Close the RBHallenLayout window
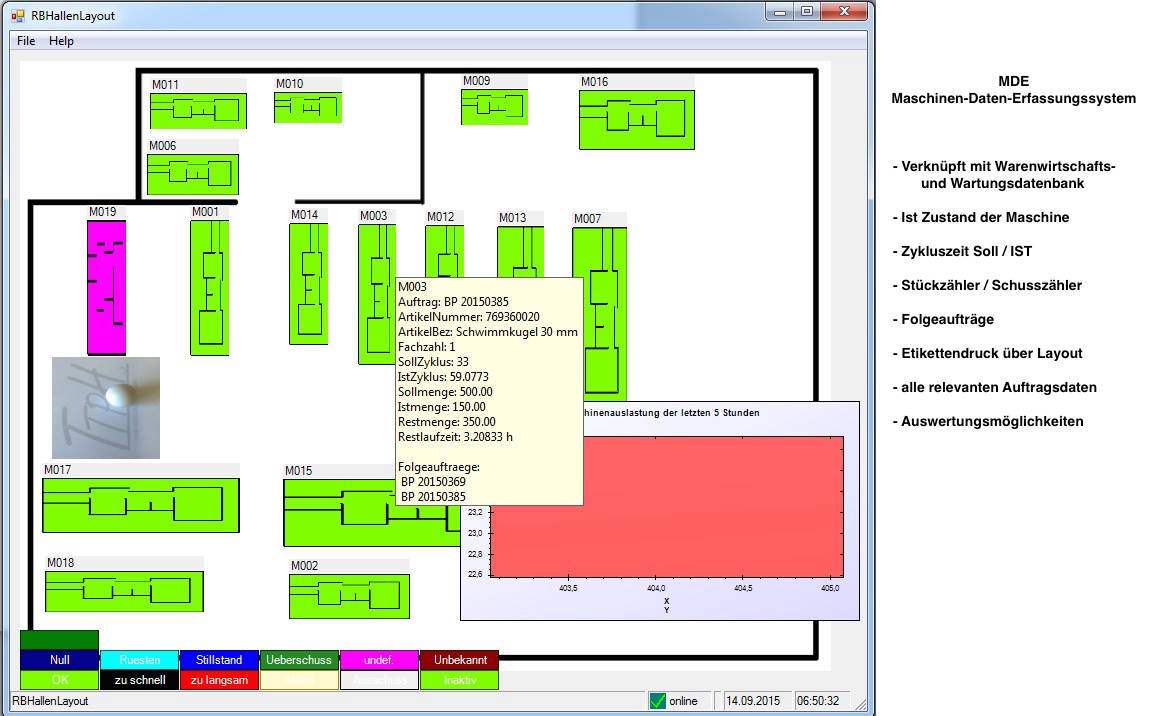The image size is (1152, 716). click(x=844, y=11)
